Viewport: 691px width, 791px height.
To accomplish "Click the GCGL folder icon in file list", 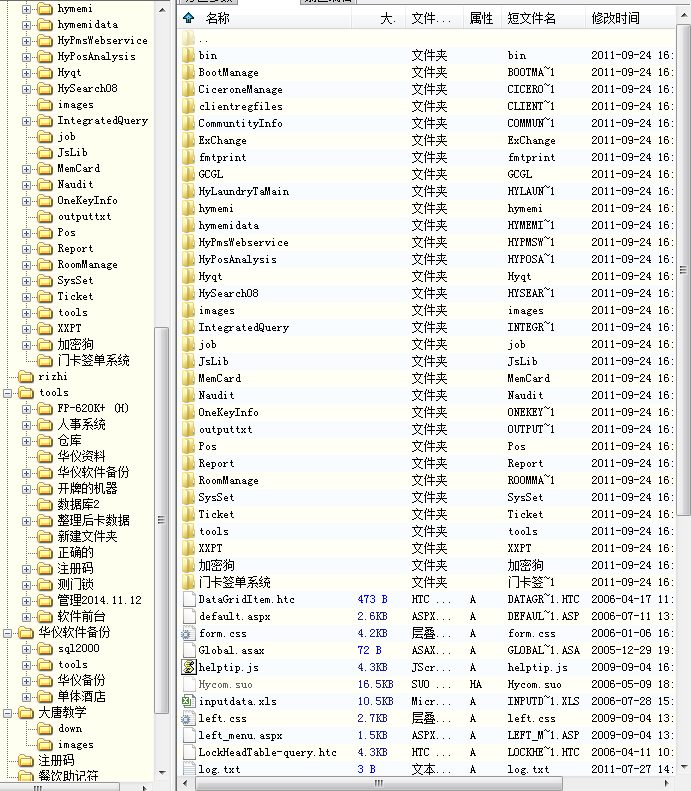I will pos(189,174).
